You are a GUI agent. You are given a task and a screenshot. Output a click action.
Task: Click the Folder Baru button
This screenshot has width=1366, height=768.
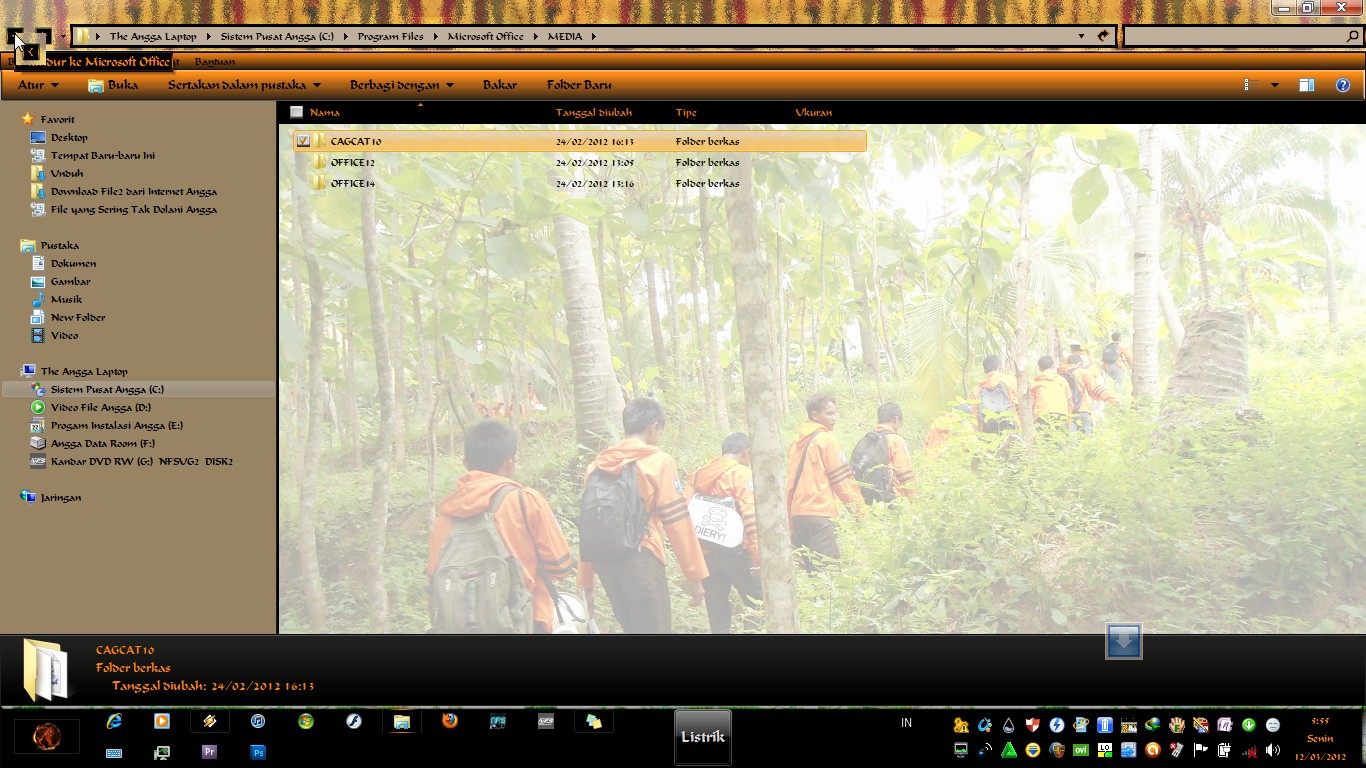(579, 85)
